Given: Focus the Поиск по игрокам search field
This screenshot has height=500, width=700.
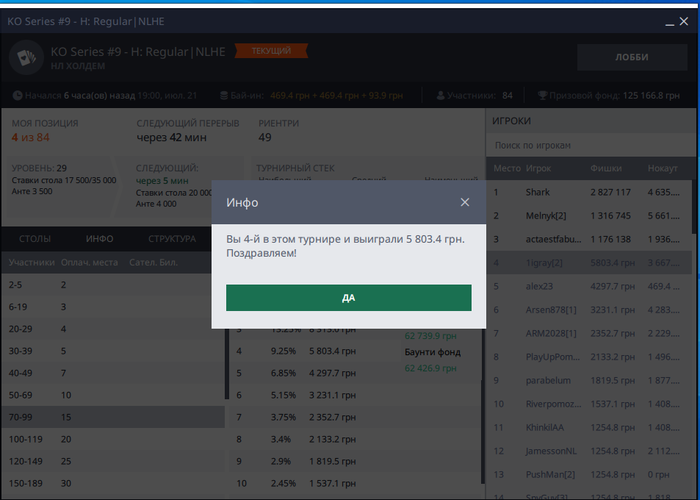Looking at the screenshot, I should (590, 145).
